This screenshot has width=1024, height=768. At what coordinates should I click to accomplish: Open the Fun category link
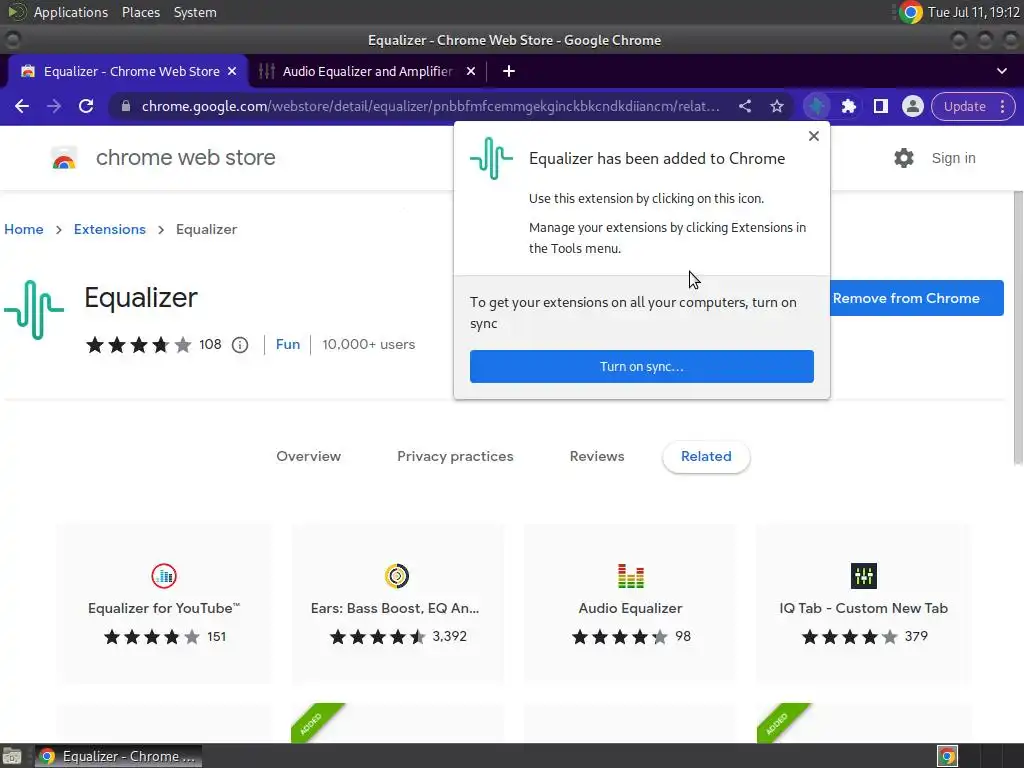click(x=288, y=344)
